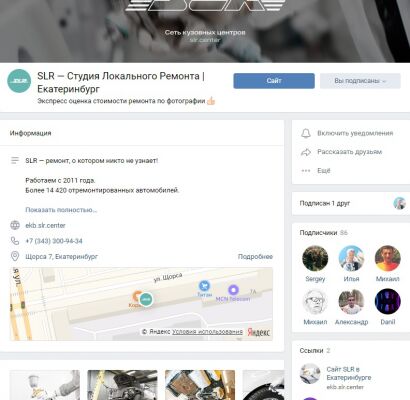
Task: Click phone number +7 (343) 300-94-34
Action: [54, 241]
